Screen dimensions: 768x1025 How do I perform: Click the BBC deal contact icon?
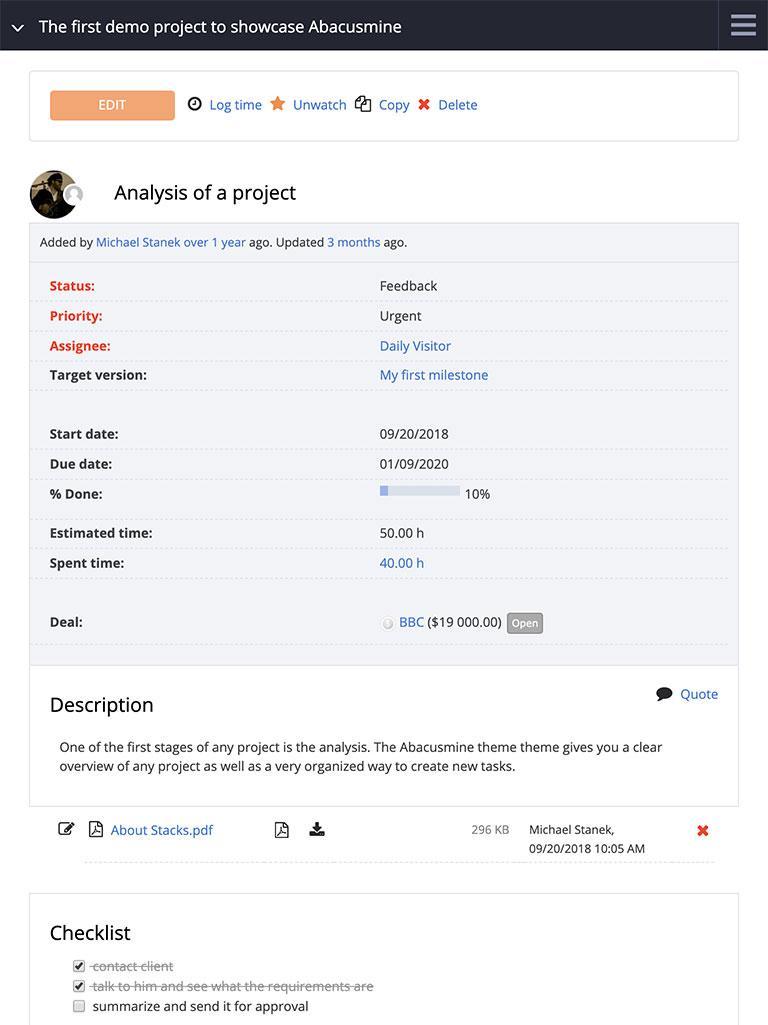388,624
